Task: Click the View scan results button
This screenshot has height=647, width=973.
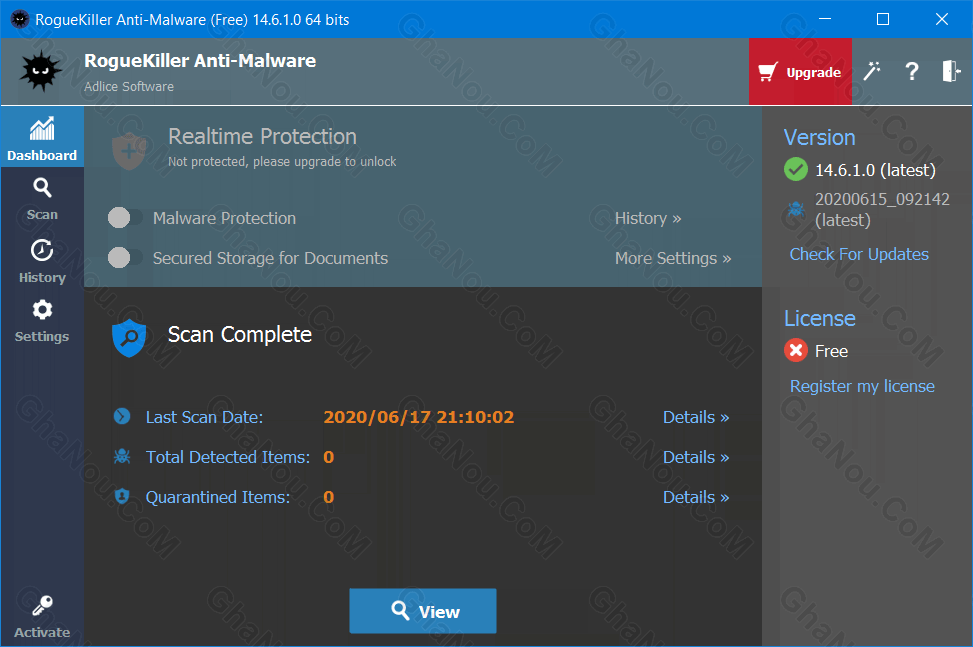Action: click(423, 611)
